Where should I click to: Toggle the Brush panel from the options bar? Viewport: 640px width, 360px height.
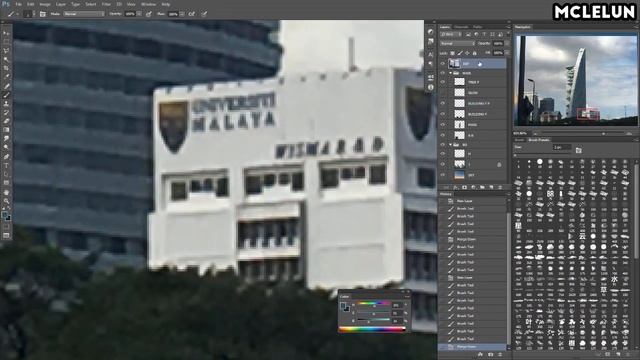43,14
